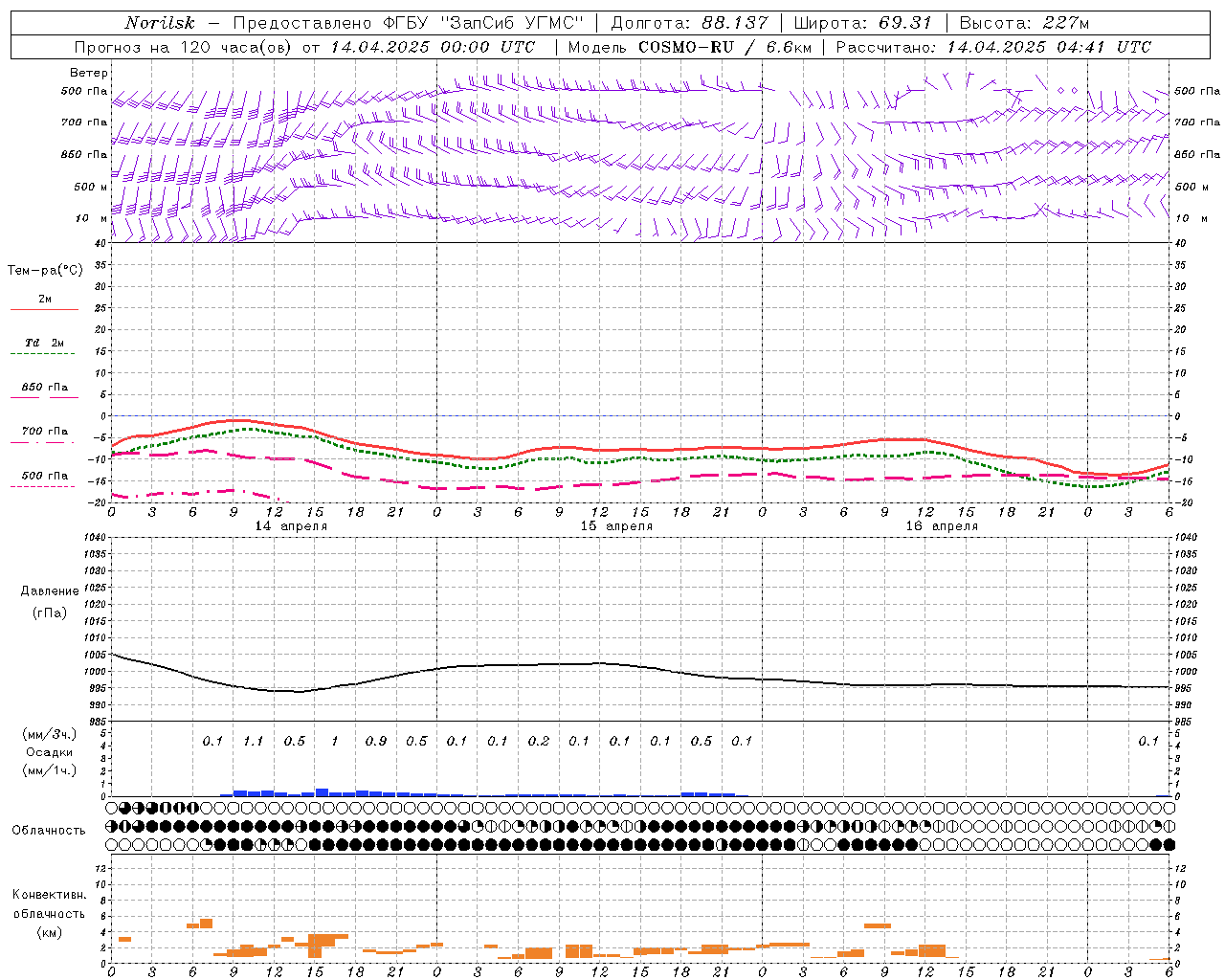Image resolution: width=1225 pixels, height=980 pixels.
Task: Click the "(мм/3ч.)" precipitation unit label
Action: 49,734
